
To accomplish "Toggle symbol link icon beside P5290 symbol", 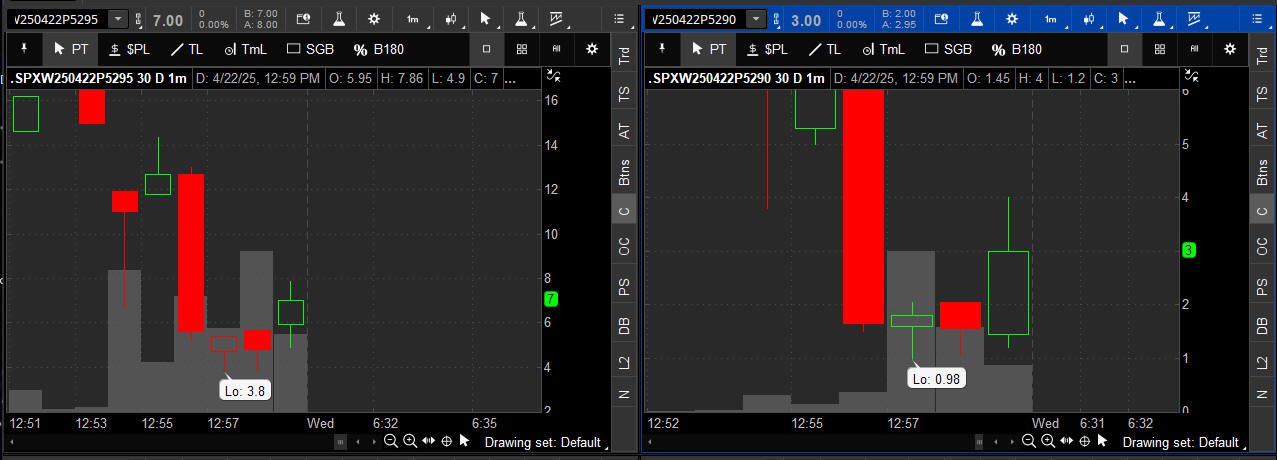I will 776,20.
